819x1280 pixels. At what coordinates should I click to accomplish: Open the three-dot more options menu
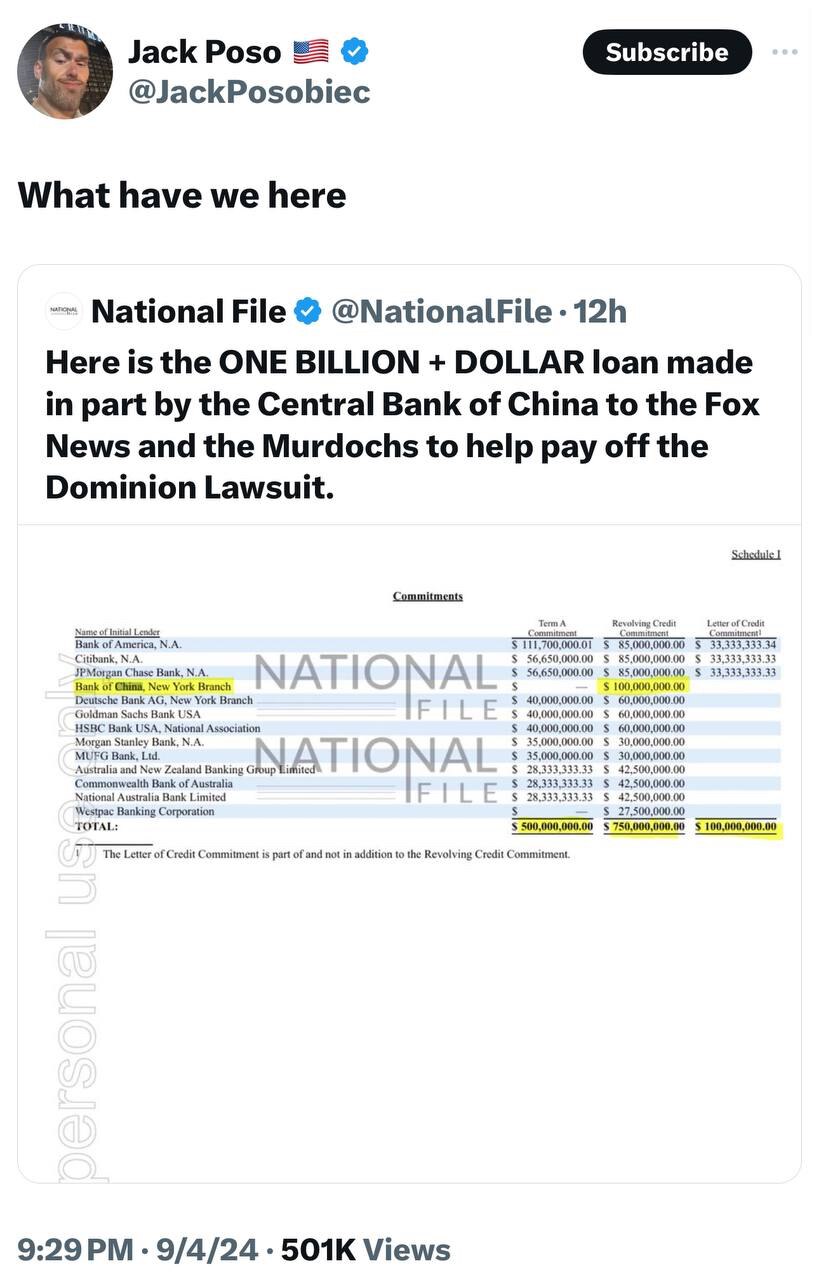click(x=785, y=52)
